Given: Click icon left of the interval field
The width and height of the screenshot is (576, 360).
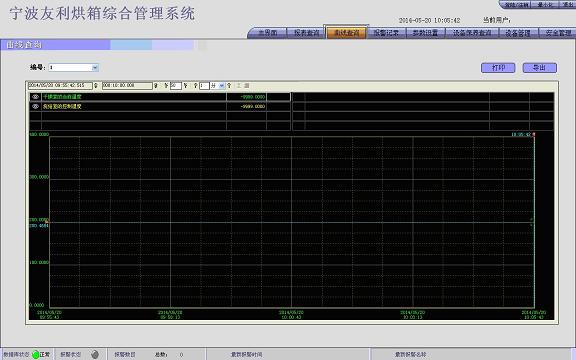Looking at the screenshot, I should [x=195, y=86].
